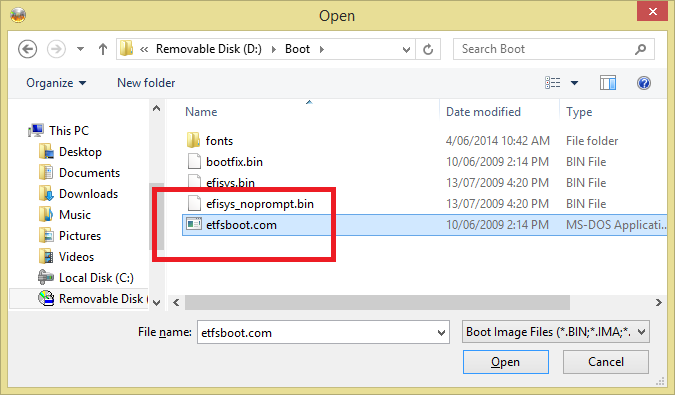Click the fonts folder icon
The height and width of the screenshot is (397, 677).
[x=193, y=140]
